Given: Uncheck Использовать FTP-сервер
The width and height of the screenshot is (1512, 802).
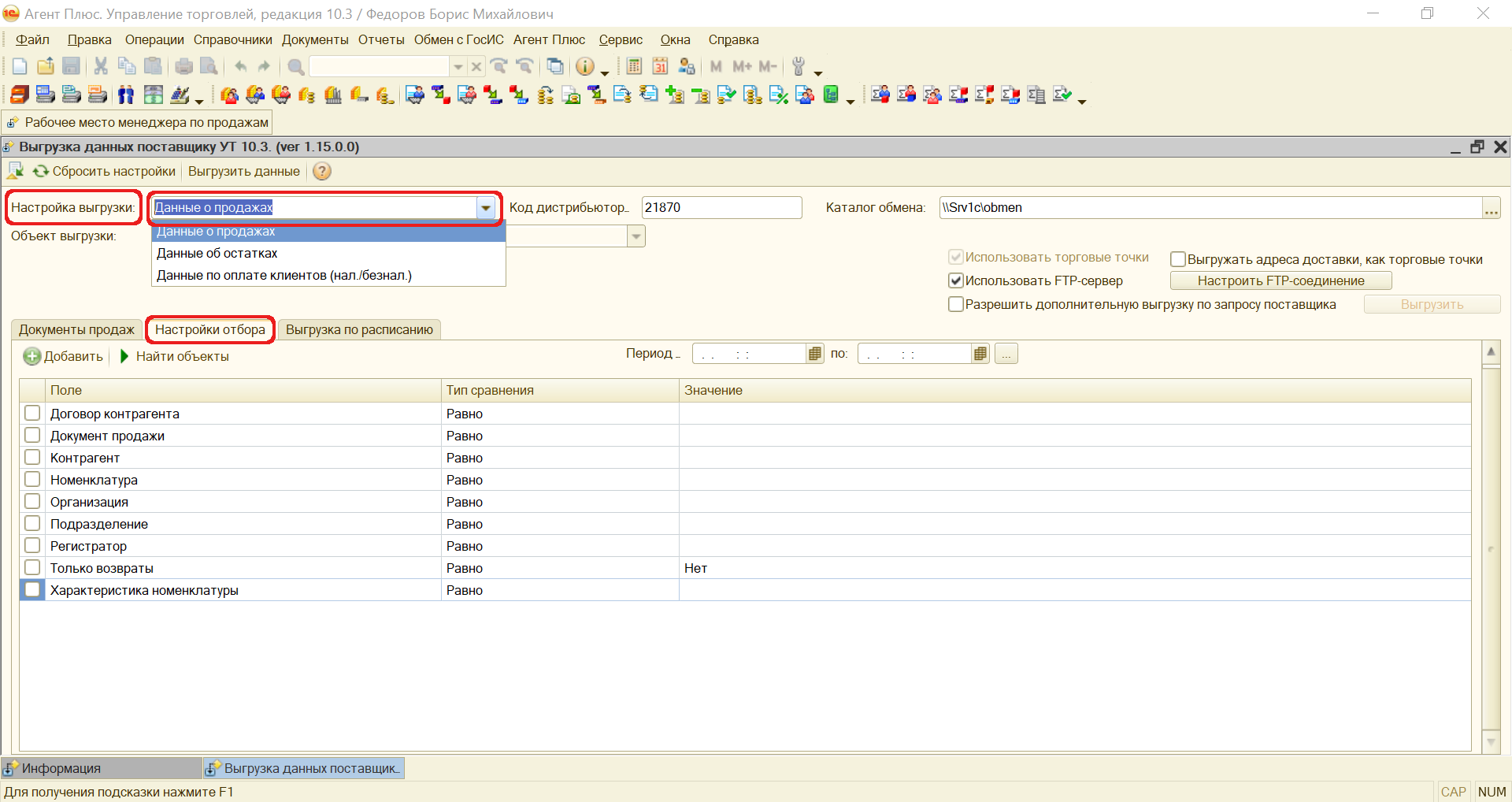Looking at the screenshot, I should coord(956,280).
